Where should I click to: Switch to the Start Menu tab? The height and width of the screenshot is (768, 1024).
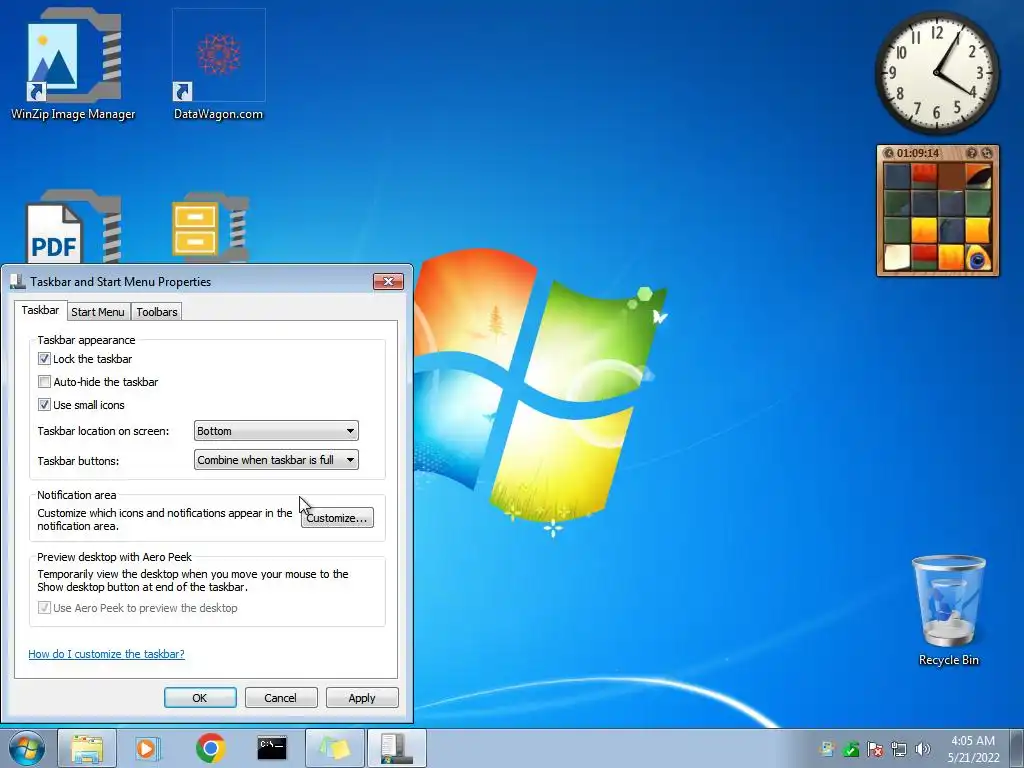pos(98,312)
